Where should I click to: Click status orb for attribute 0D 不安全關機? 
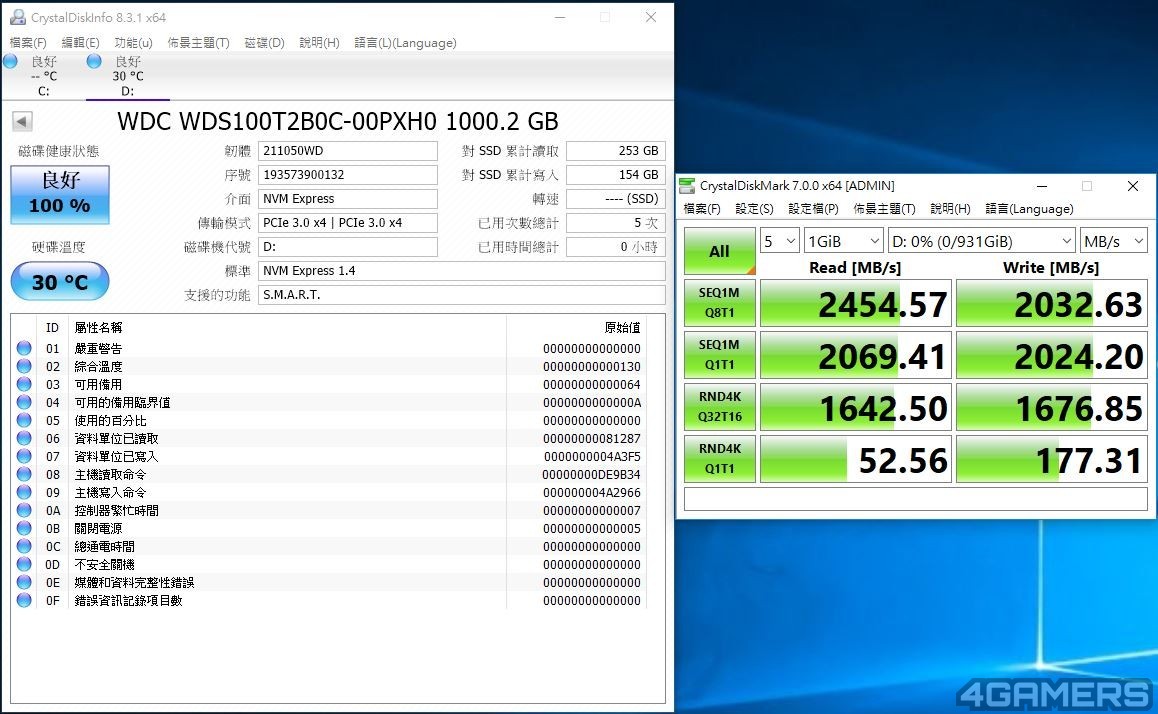(x=24, y=564)
